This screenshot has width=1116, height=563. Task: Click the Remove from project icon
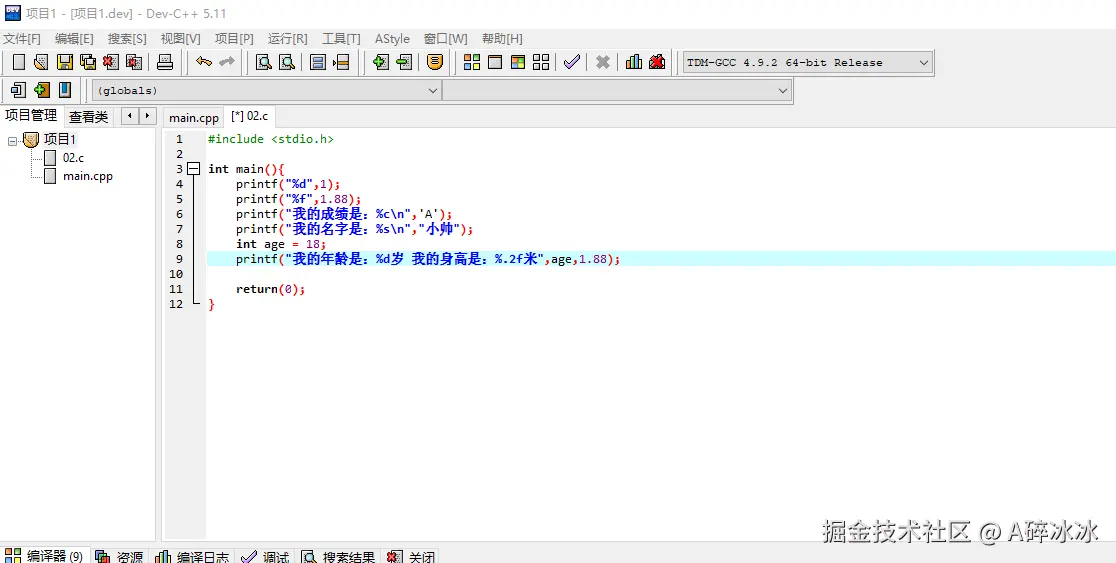[x=404, y=62]
